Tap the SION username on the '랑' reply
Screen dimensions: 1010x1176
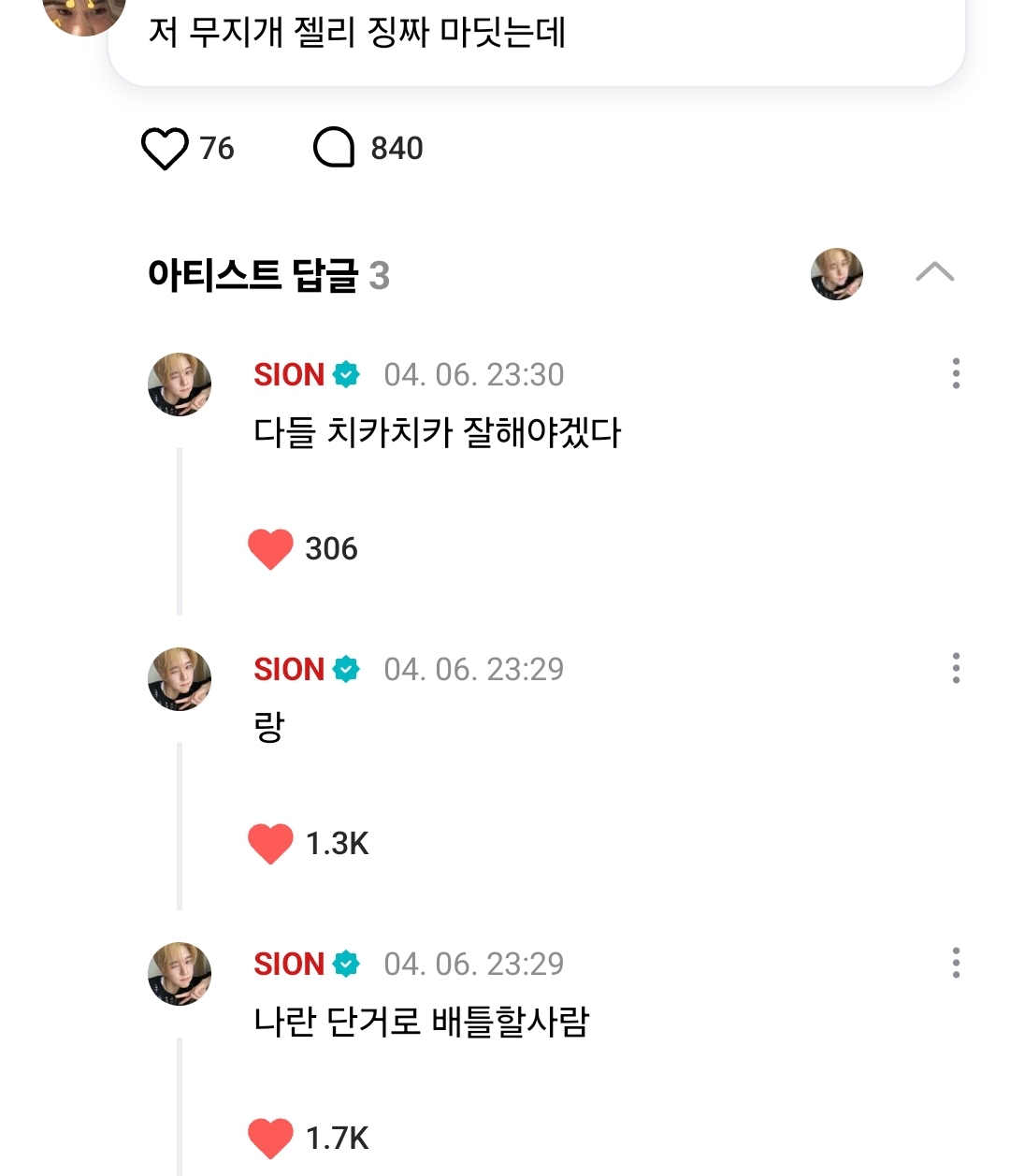289,670
